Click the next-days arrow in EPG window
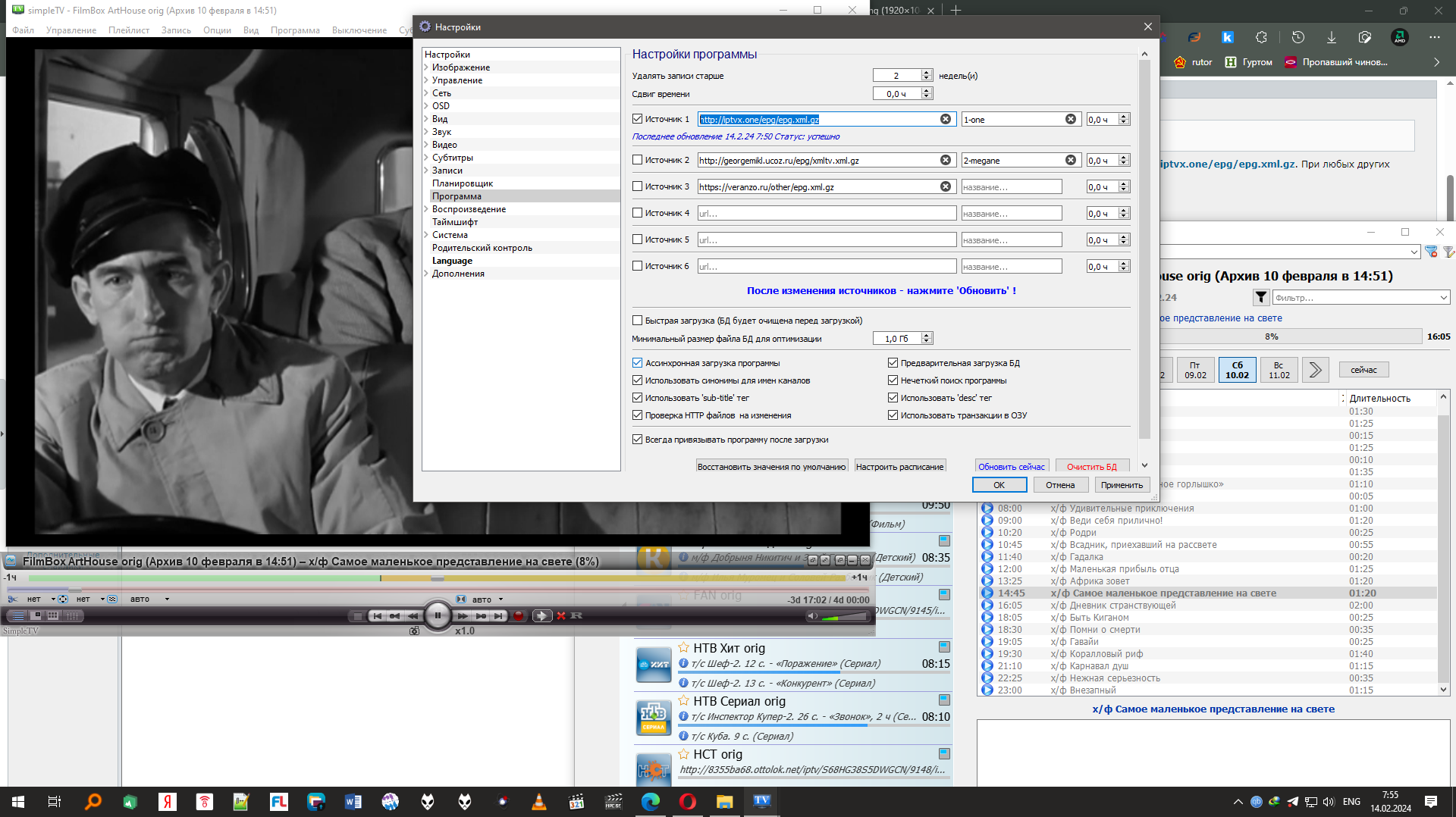This screenshot has width=1456, height=817. pyautogui.click(x=1316, y=370)
